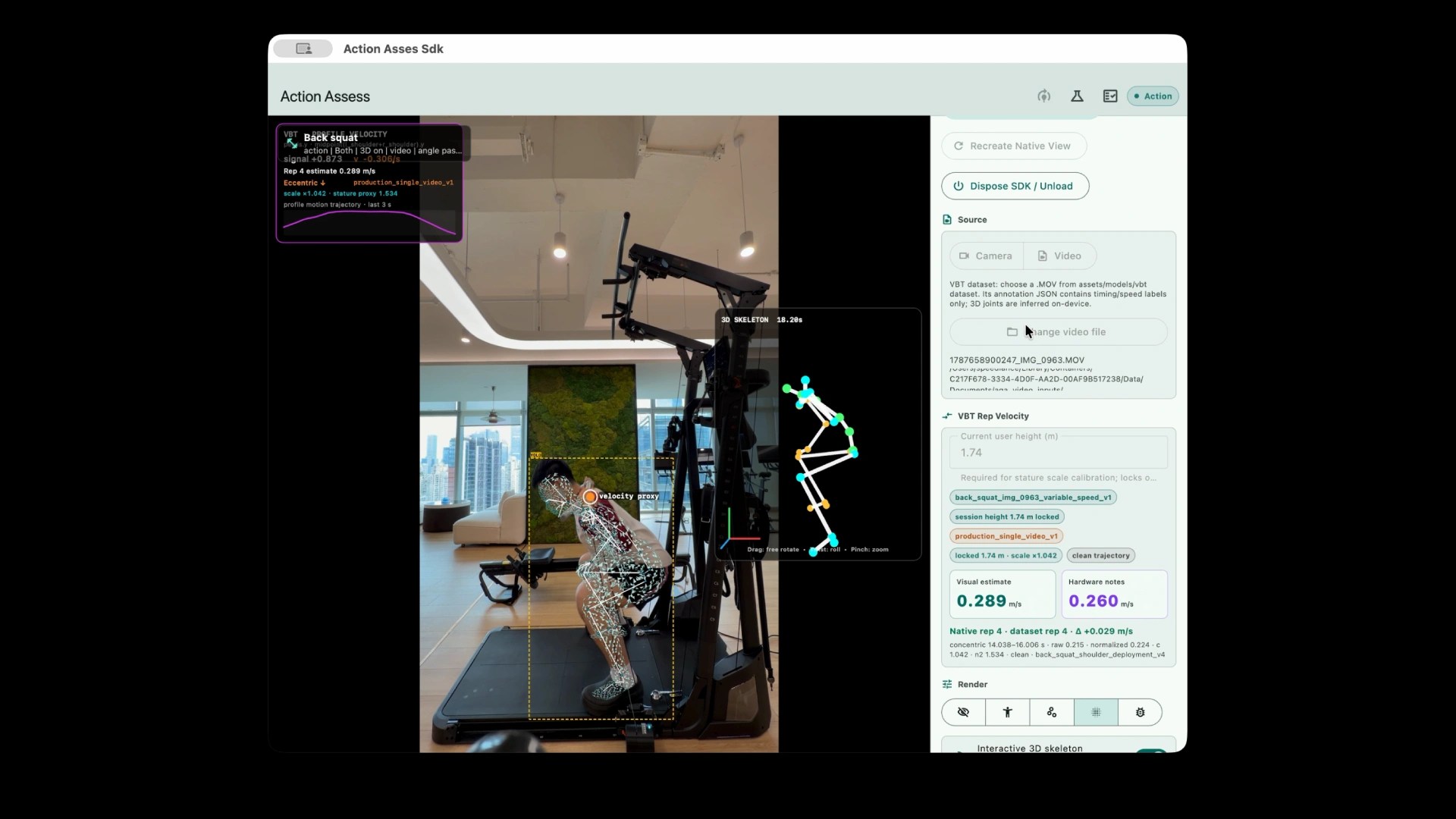Viewport: 1456px width, 819px height.
Task: Click the Render section sliders icon
Action: click(x=946, y=684)
